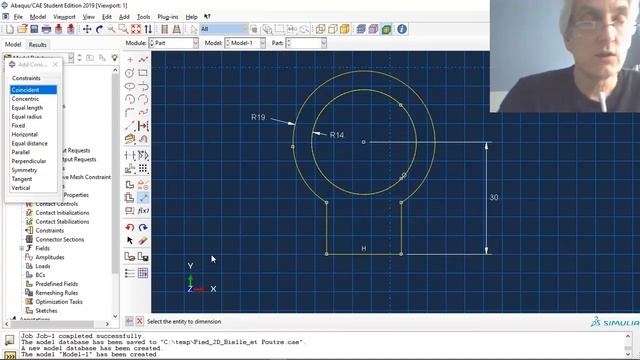Save the model database
Viewport: 640px width, 360px height.
[34, 29]
